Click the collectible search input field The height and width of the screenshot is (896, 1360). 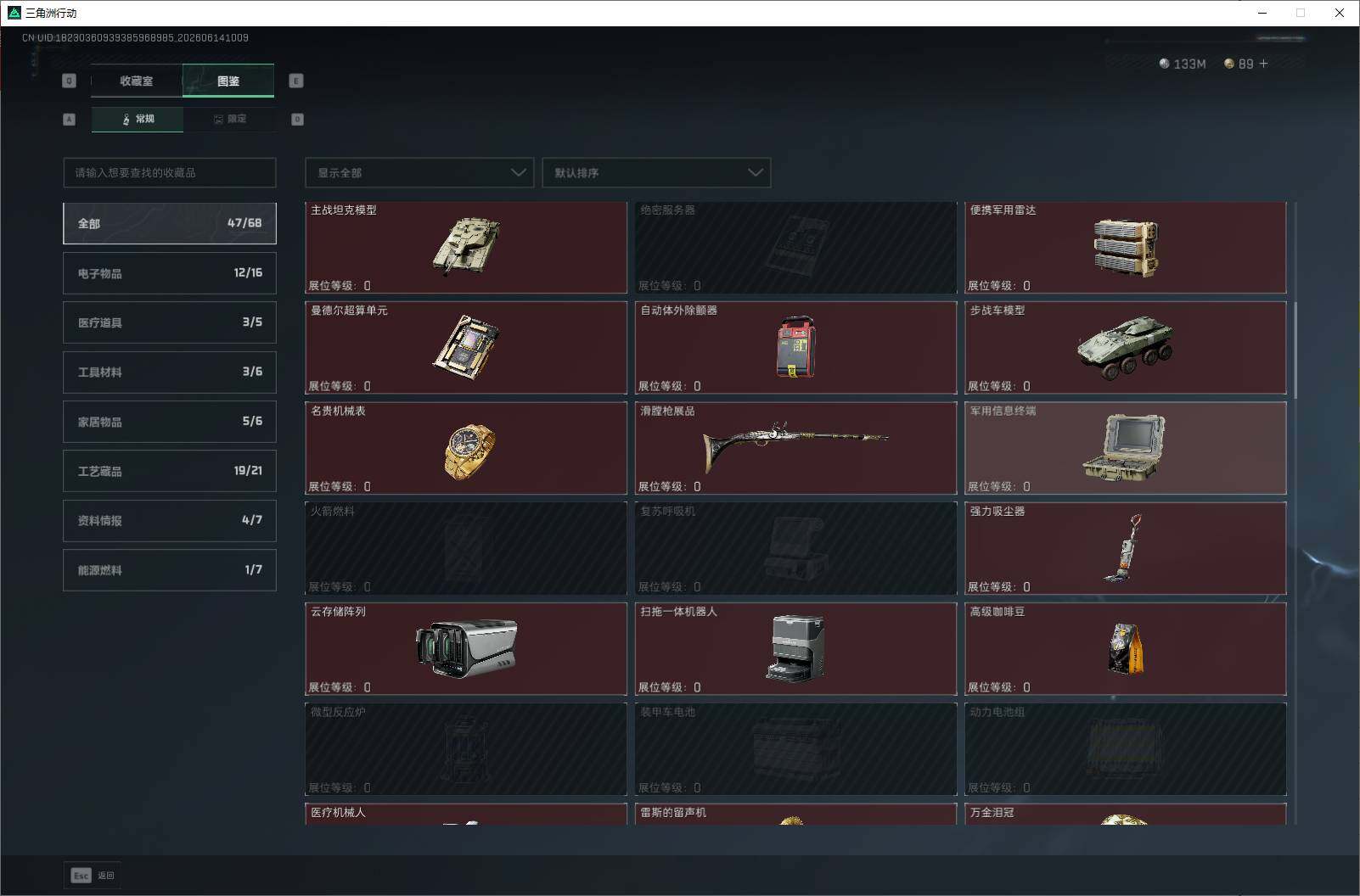pyautogui.click(x=170, y=172)
